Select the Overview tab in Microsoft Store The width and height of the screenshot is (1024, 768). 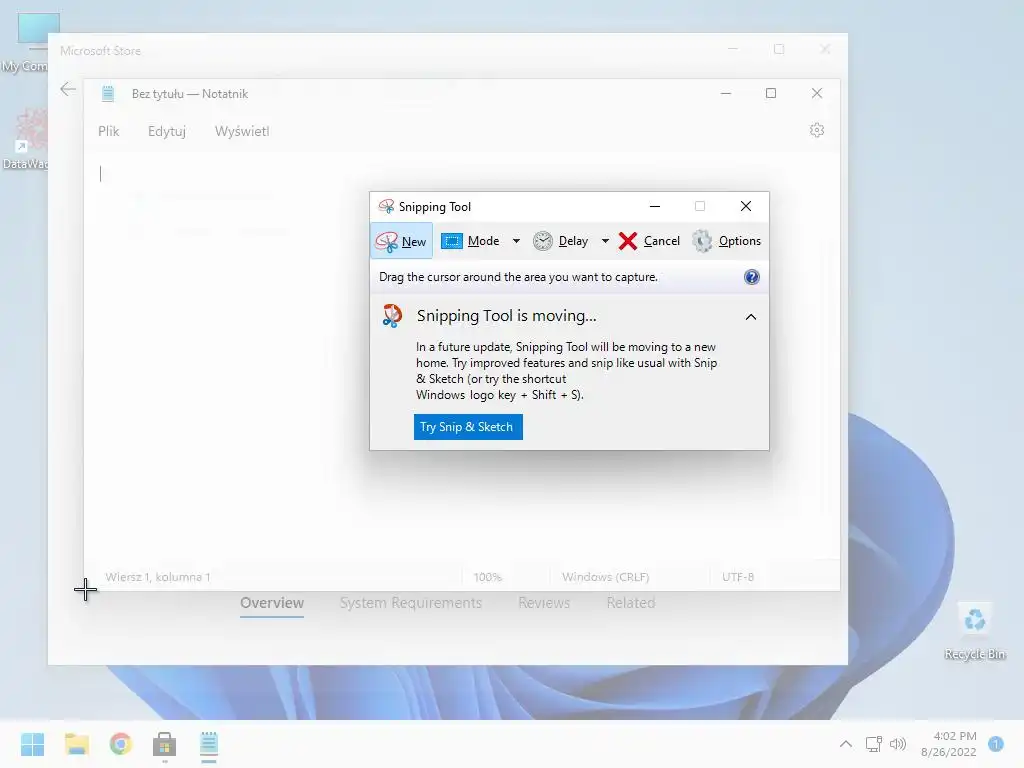(272, 603)
